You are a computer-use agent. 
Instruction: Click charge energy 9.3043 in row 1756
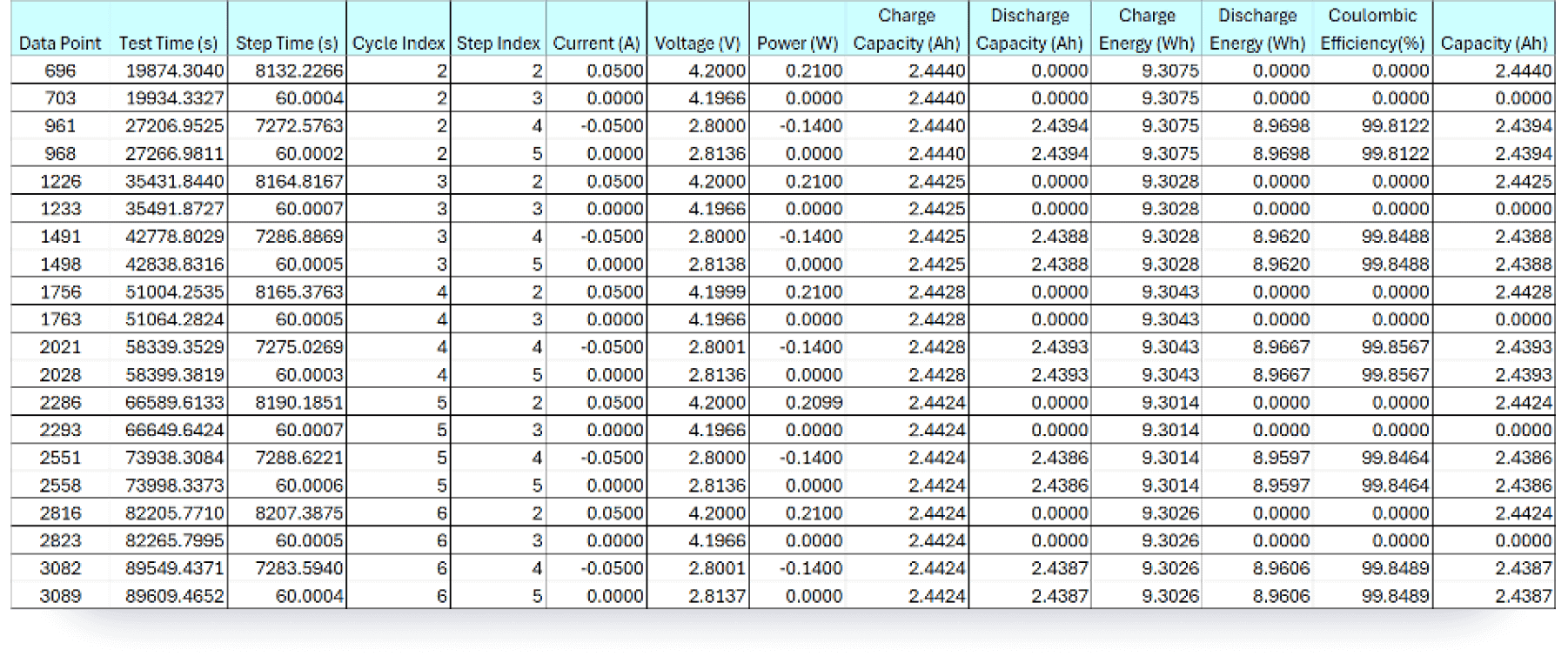[1147, 292]
